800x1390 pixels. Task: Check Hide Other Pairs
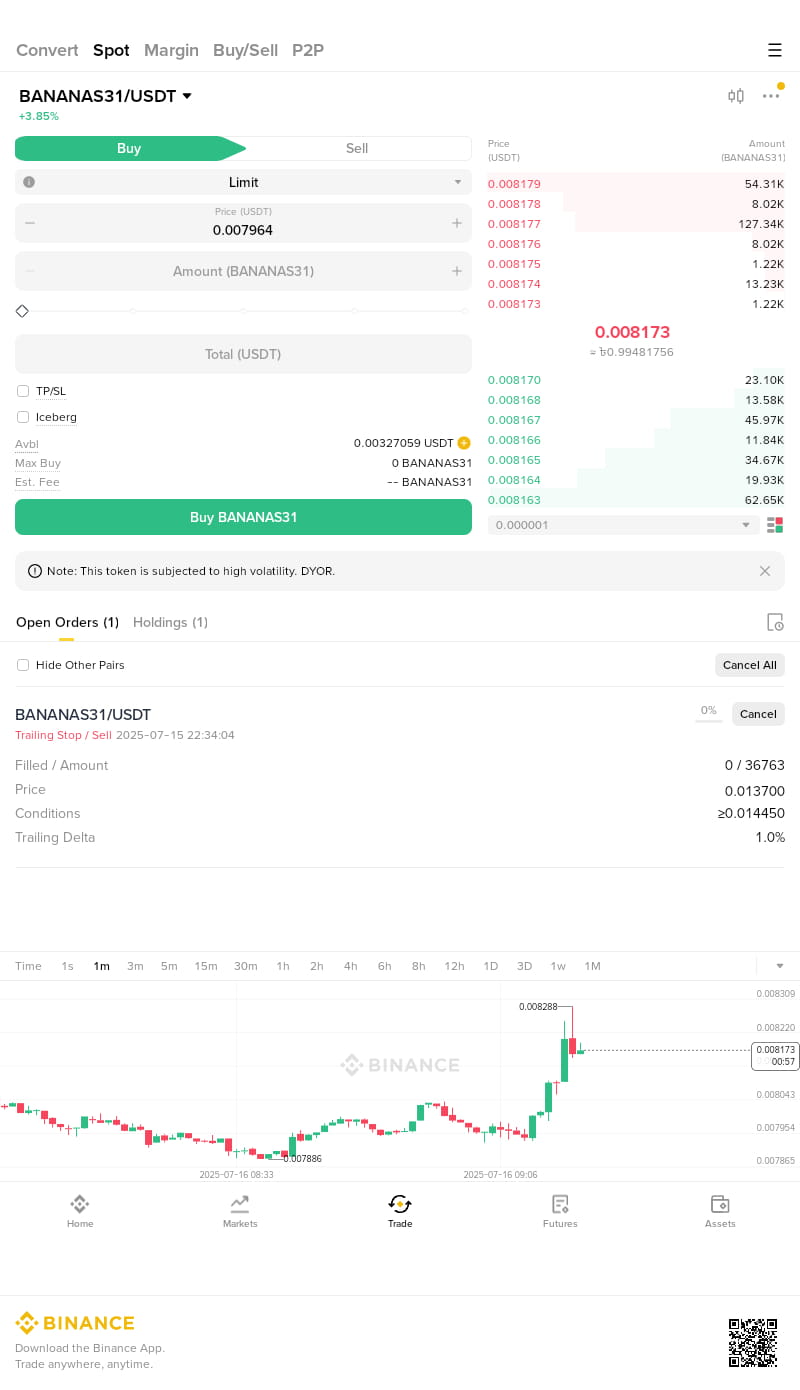pyautogui.click(x=23, y=665)
